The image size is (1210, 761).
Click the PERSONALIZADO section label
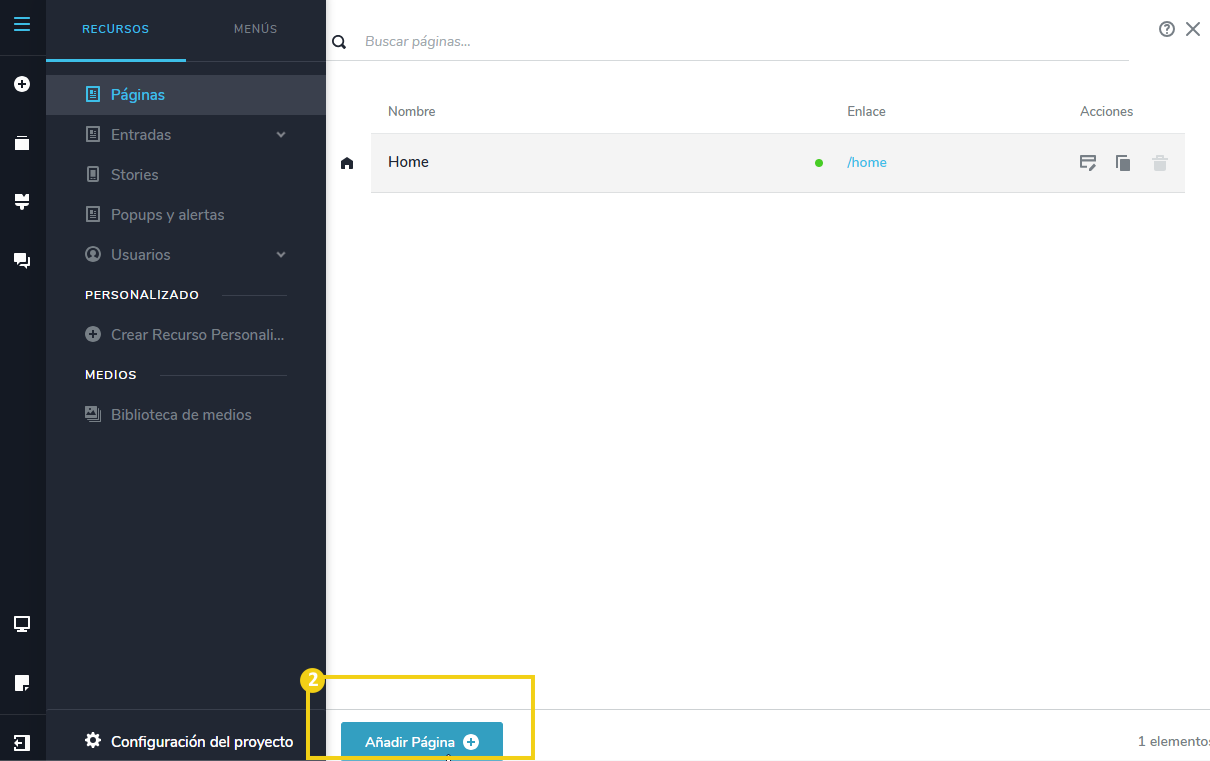point(142,295)
